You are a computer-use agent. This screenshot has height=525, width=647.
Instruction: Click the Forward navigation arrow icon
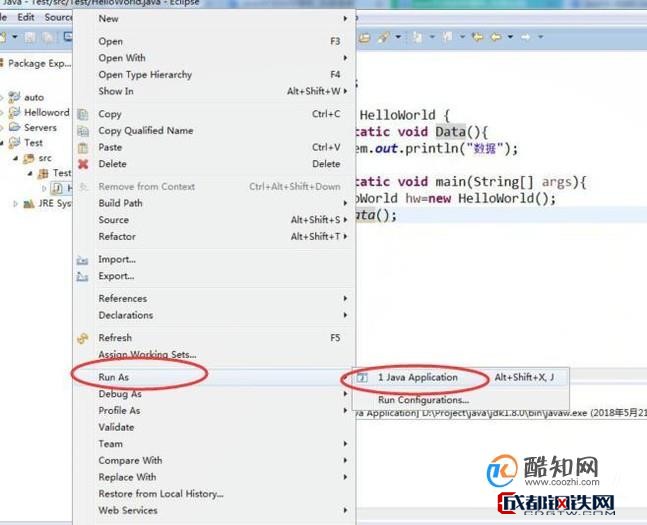[x=525, y=37]
